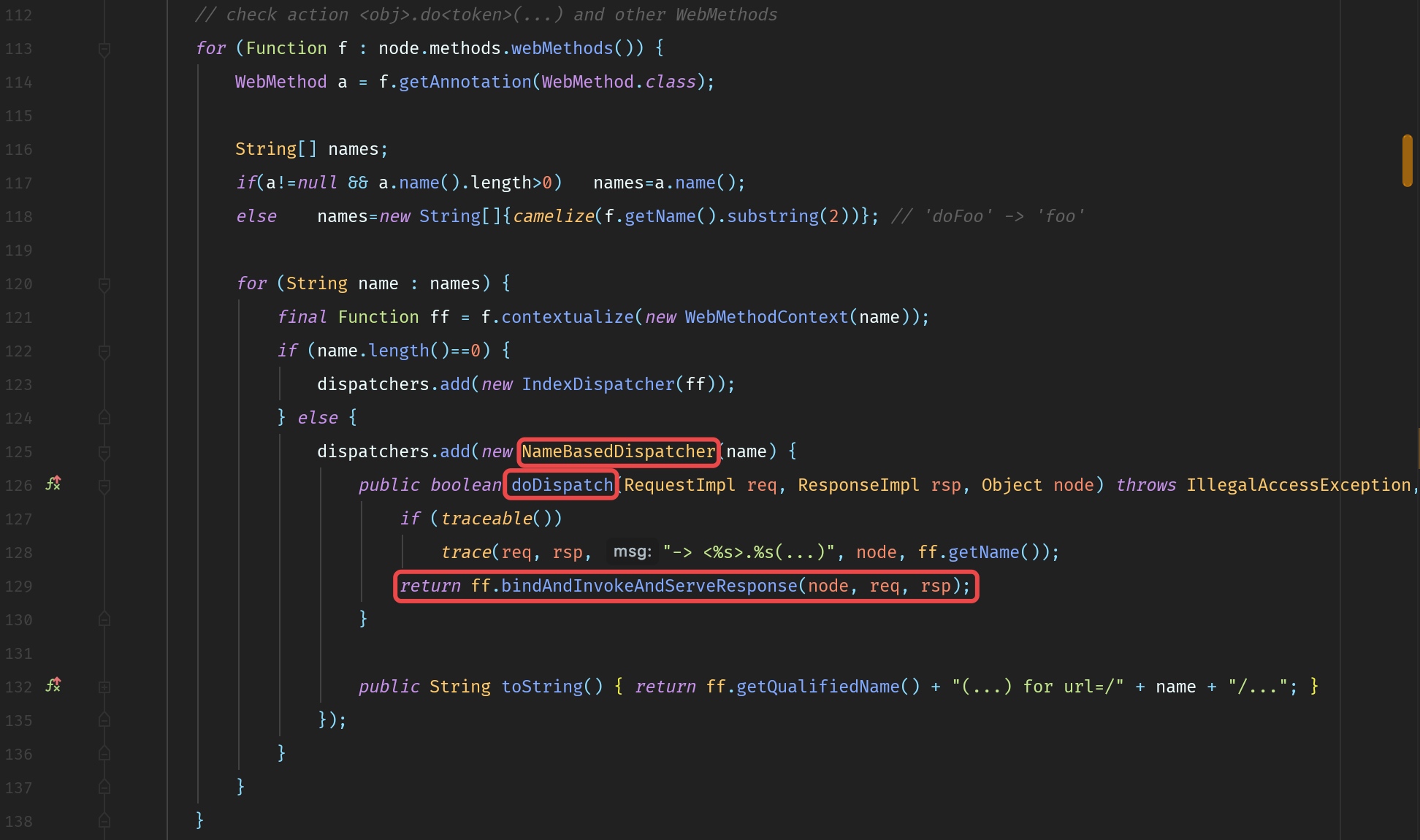This screenshot has height=840, width=1420.
Task: Click the fold end marker at line 138
Action: click(104, 821)
